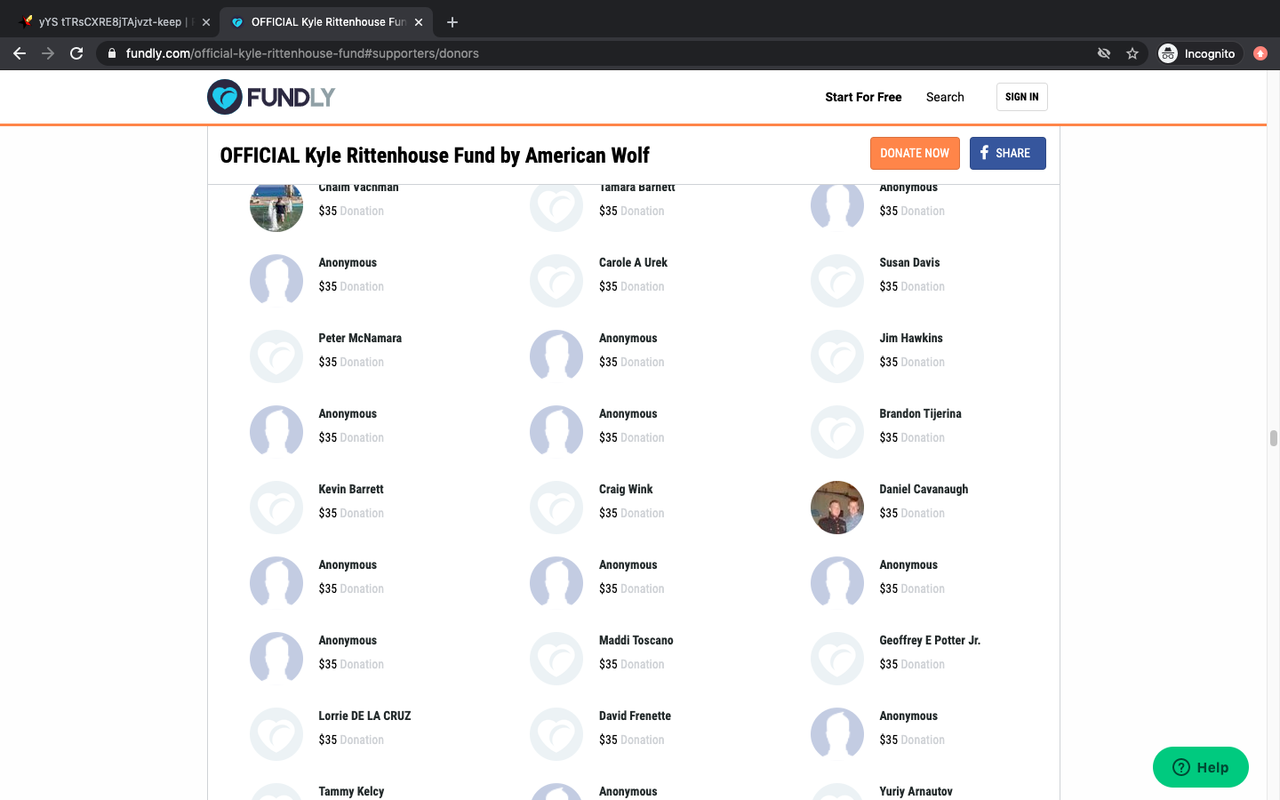
Task: Select donor name Brandon Tijerina
Action: [x=920, y=413]
